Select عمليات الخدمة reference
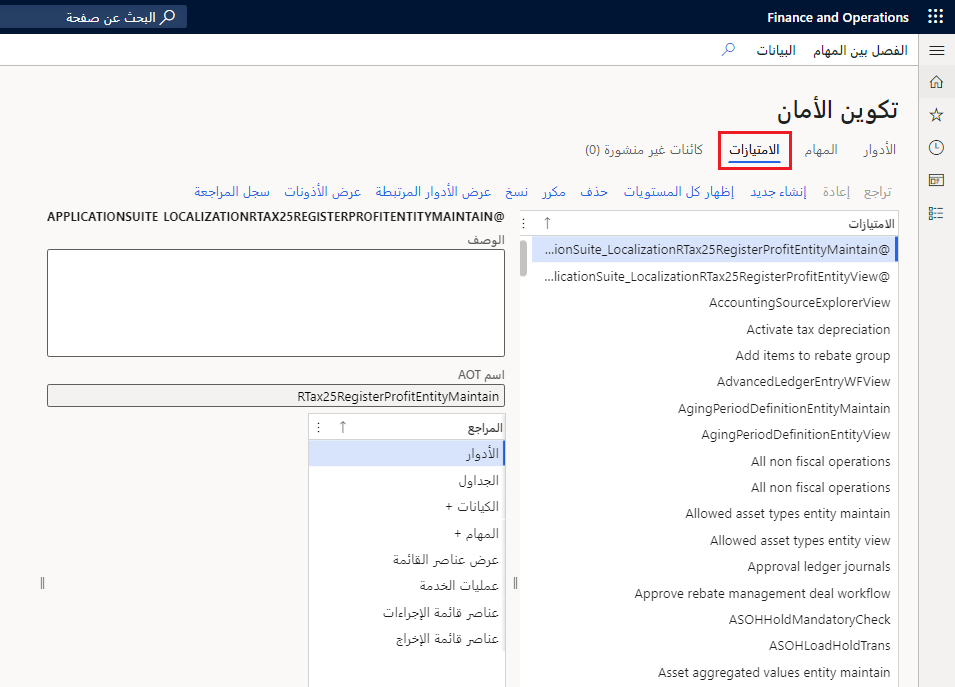Viewport: 955px width, 687px height. 406,586
